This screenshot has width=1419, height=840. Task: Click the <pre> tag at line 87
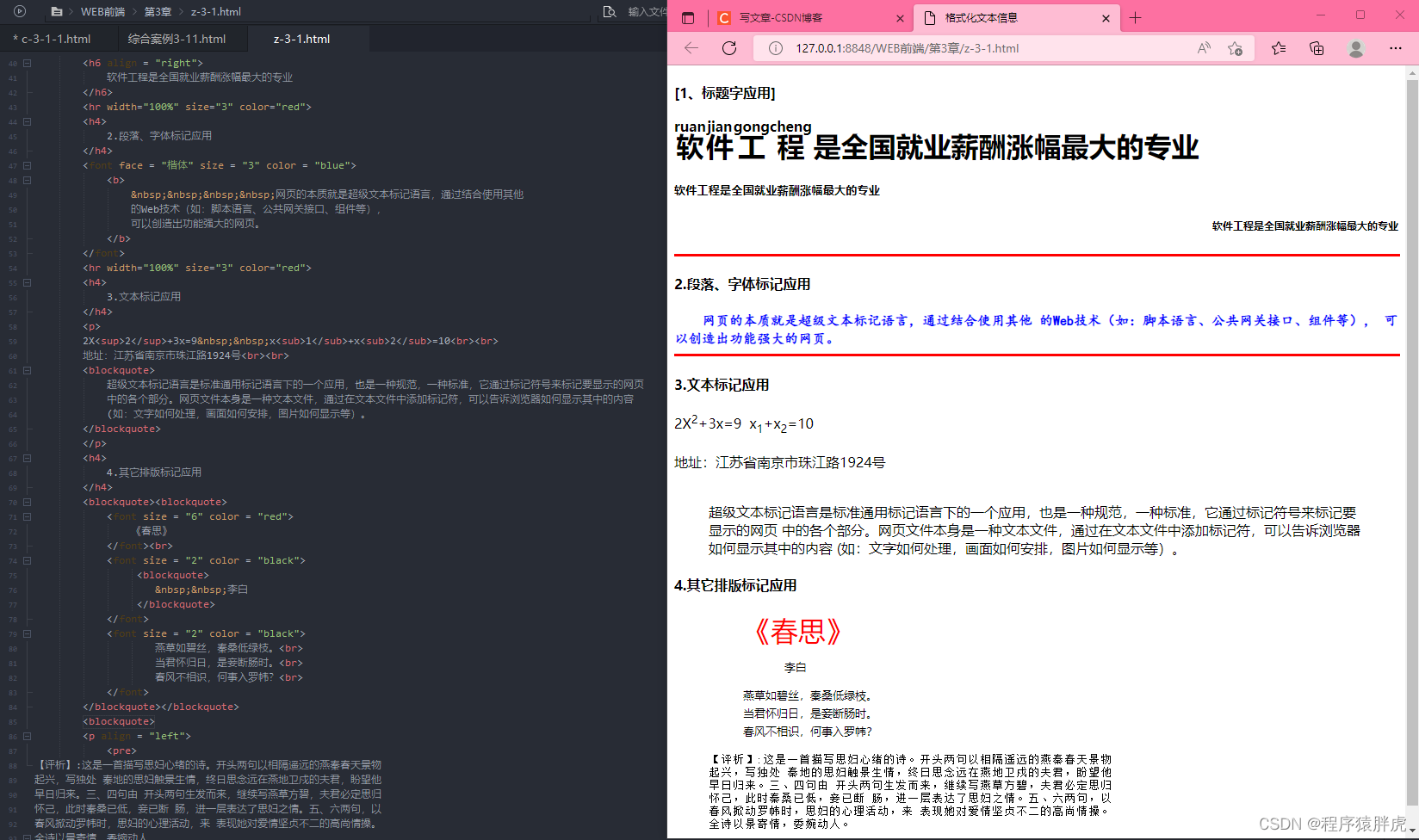[x=121, y=750]
